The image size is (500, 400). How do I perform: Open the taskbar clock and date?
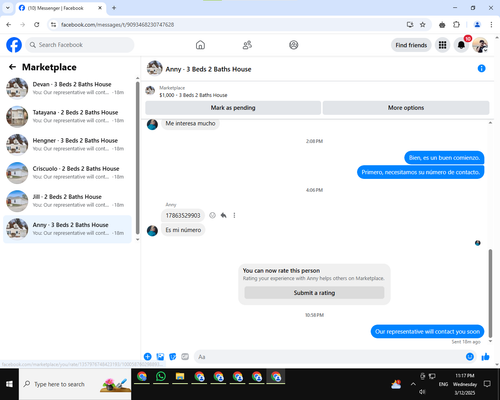[x=465, y=384]
